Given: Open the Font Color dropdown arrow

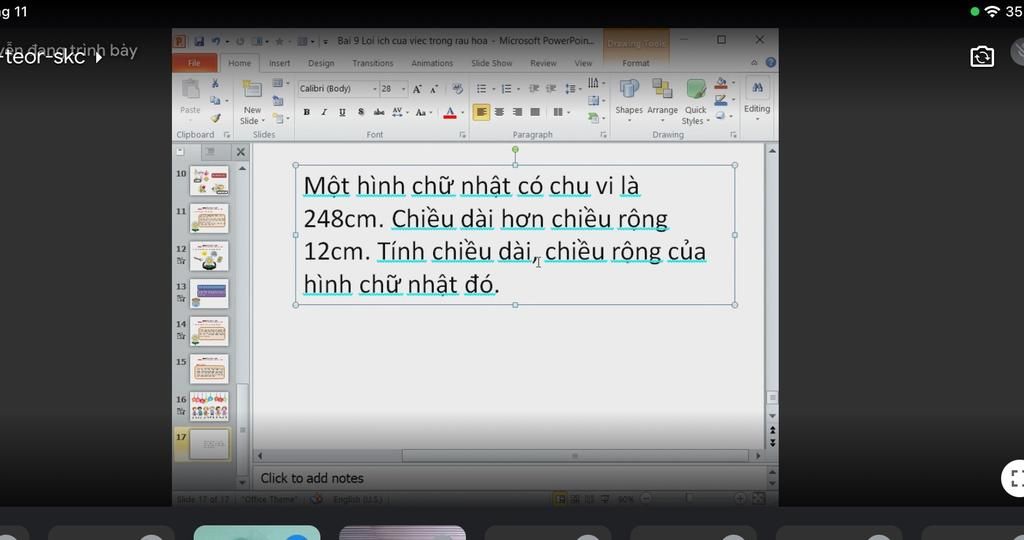Looking at the screenshot, I should pyautogui.click(x=462, y=112).
